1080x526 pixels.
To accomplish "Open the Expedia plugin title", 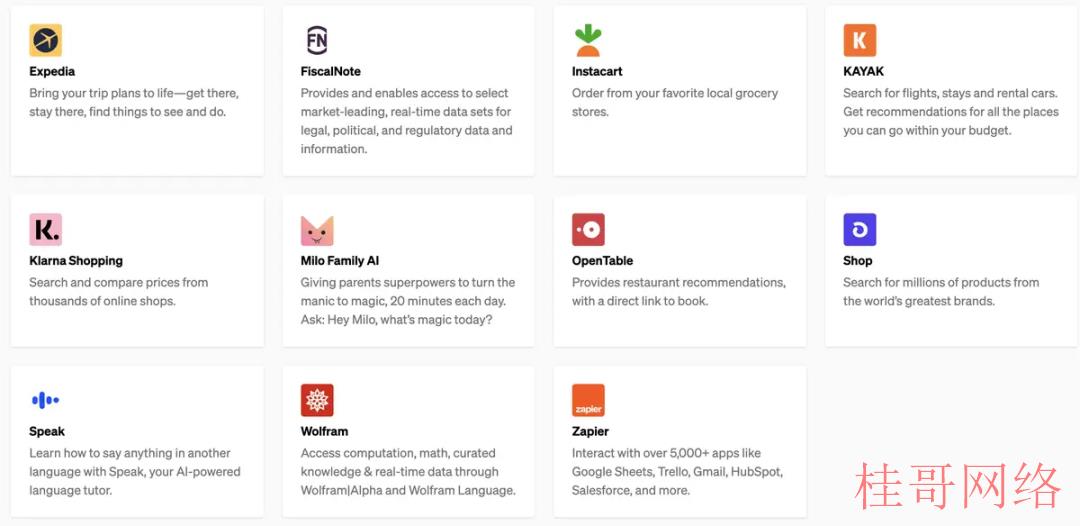I will tap(52, 72).
